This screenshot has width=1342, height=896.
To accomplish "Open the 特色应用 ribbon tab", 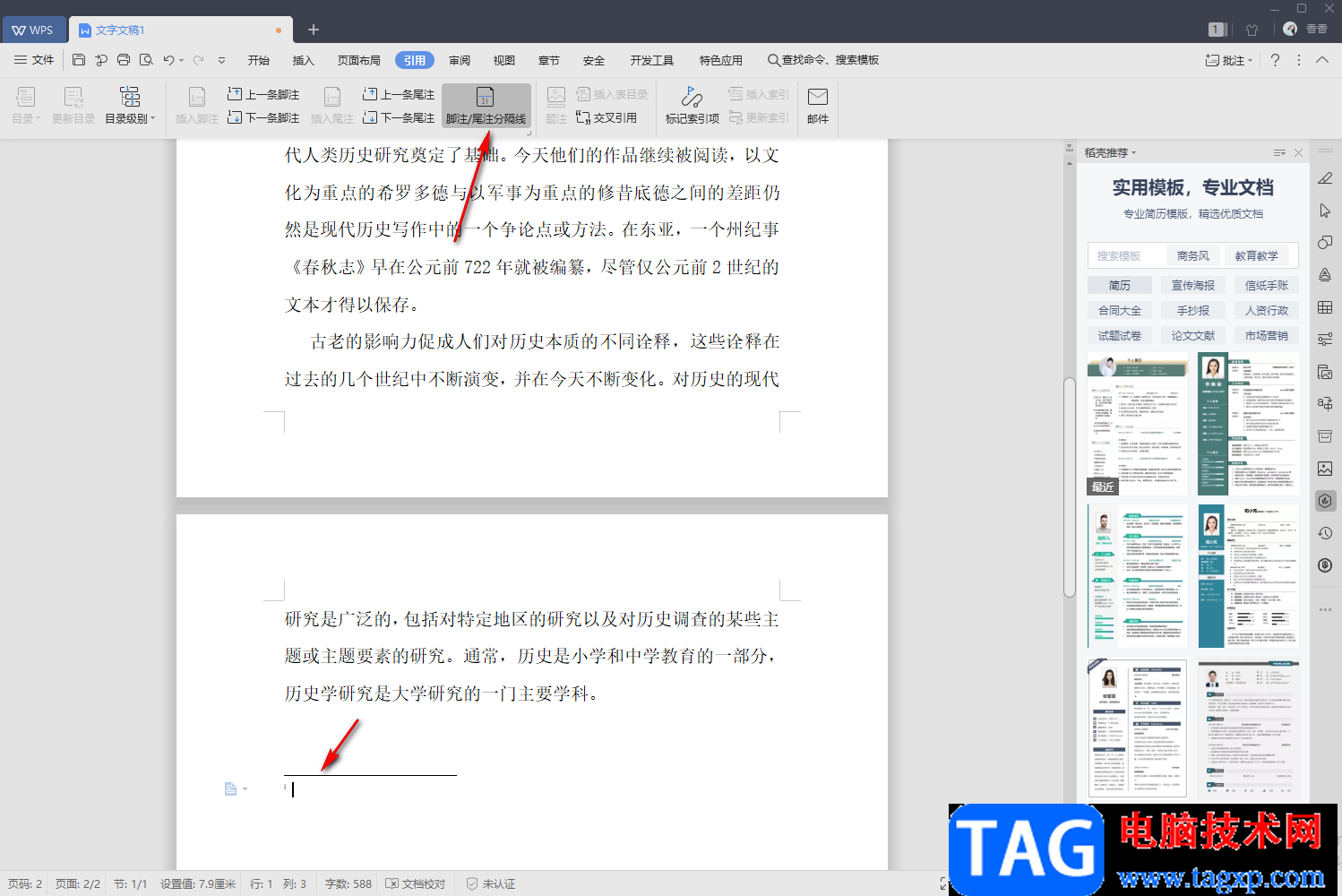I will 721,60.
